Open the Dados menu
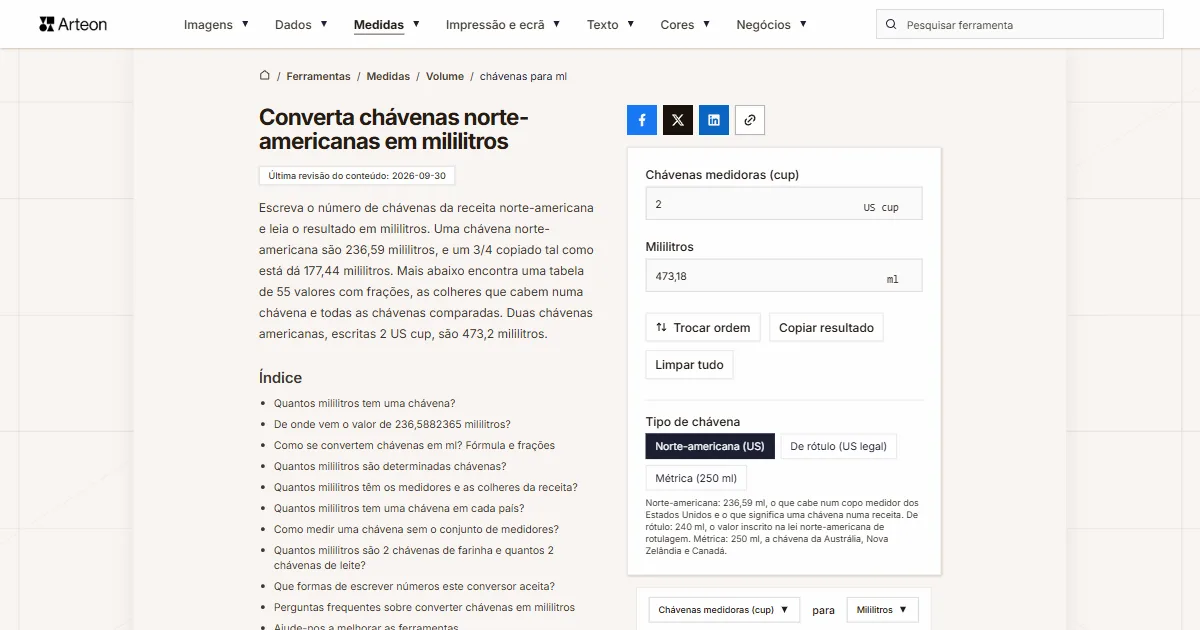The image size is (1200, 630). pos(301,24)
